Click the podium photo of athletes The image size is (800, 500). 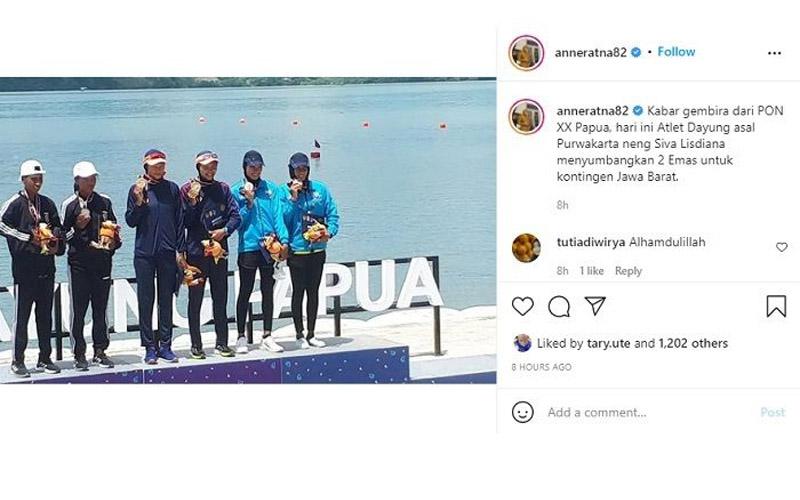click(248, 231)
